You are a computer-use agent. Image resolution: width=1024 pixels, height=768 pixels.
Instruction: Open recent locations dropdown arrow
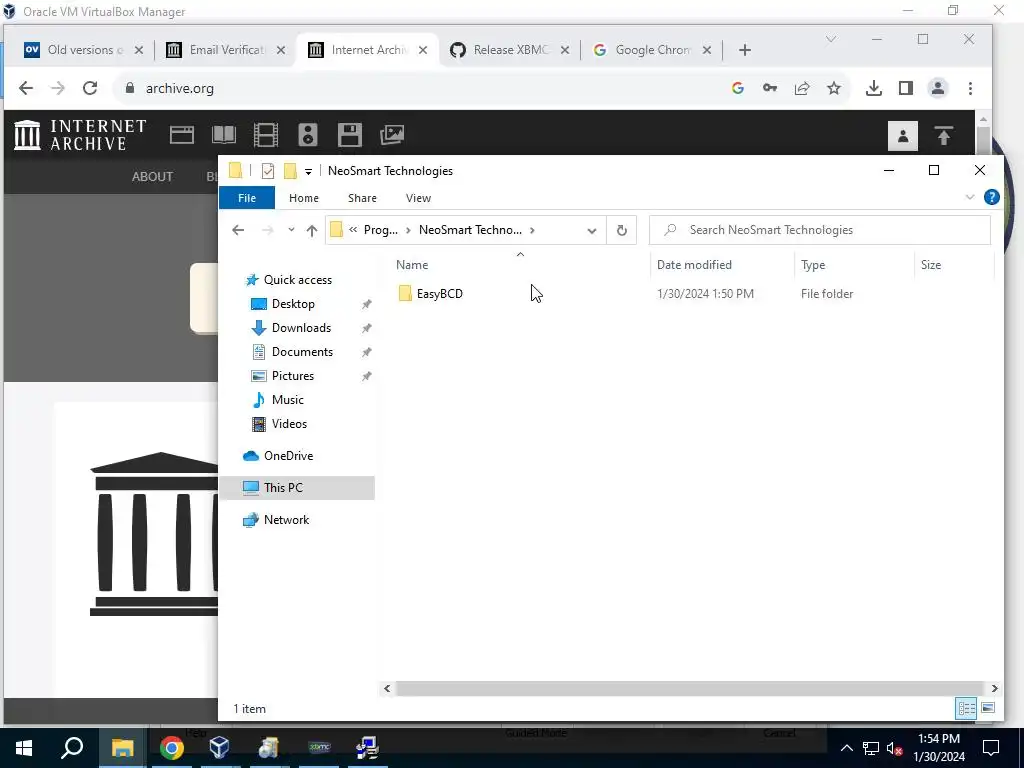(x=291, y=230)
